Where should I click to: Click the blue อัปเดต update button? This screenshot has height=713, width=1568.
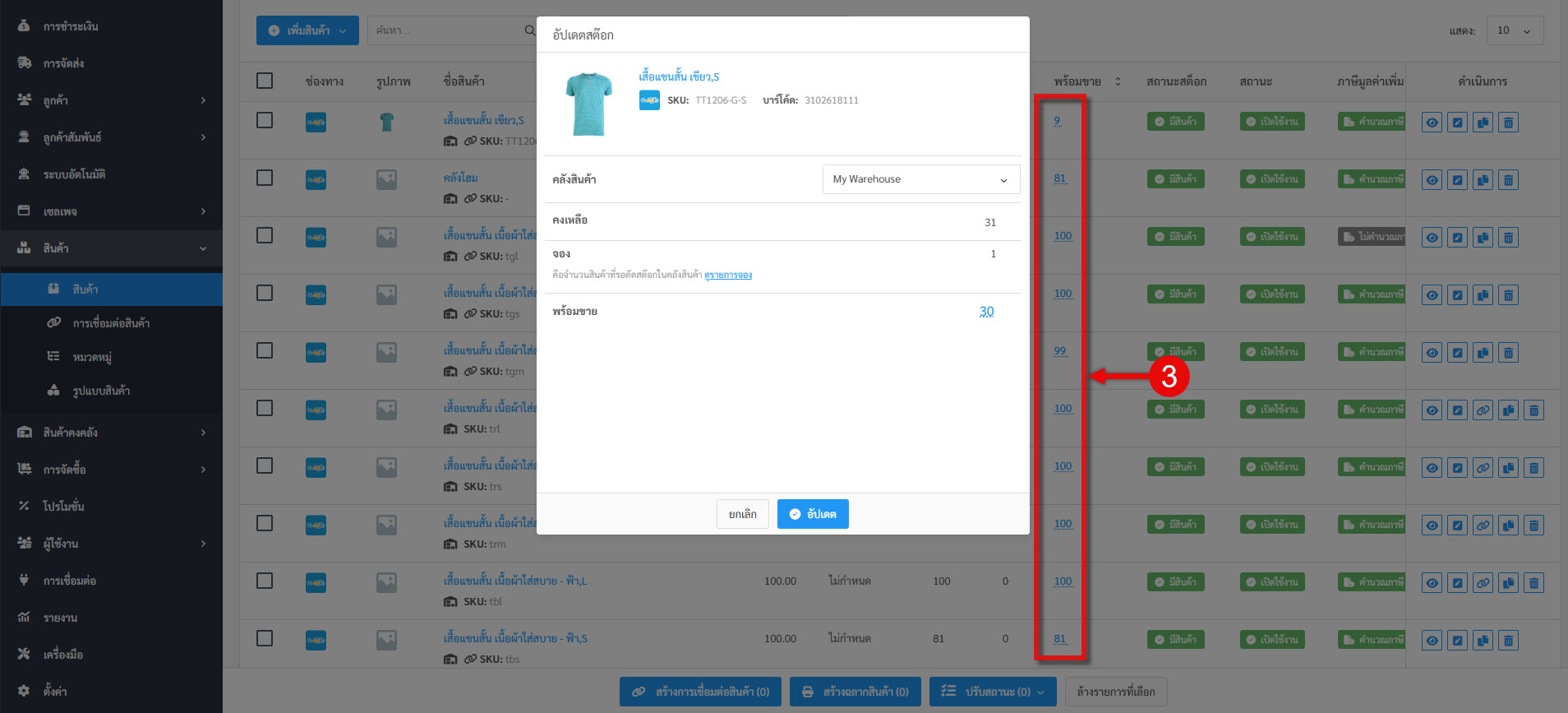pyautogui.click(x=812, y=514)
